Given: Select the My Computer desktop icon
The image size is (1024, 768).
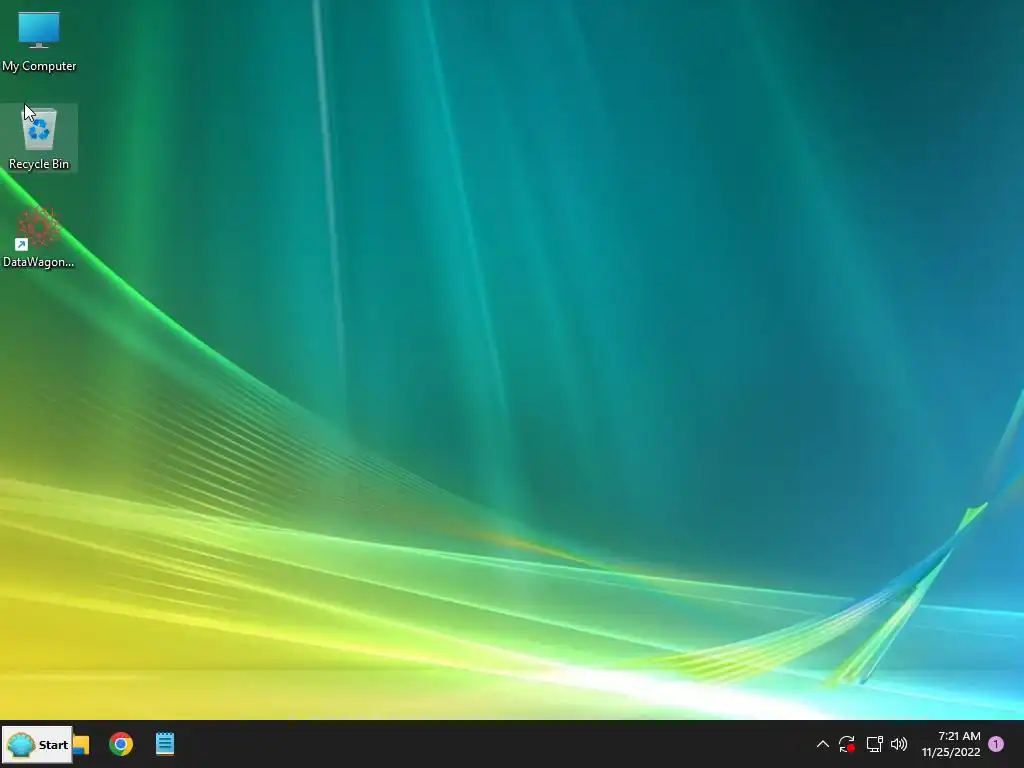Looking at the screenshot, I should click(39, 41).
